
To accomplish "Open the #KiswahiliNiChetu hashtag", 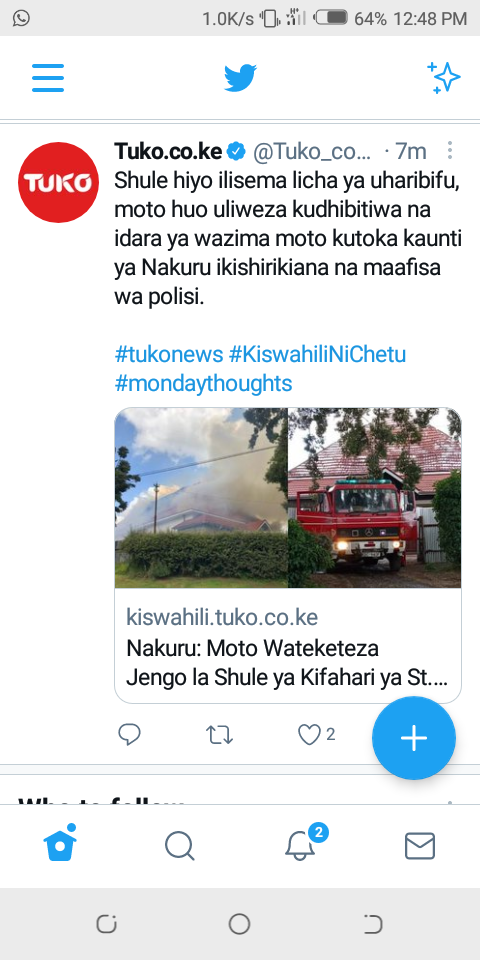I will pos(317,354).
